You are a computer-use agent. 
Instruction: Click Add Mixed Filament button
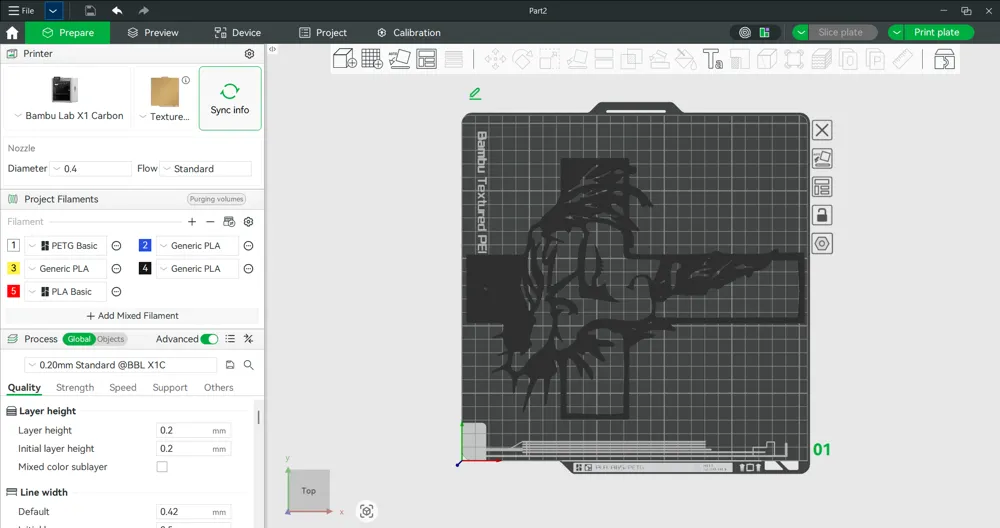(132, 316)
